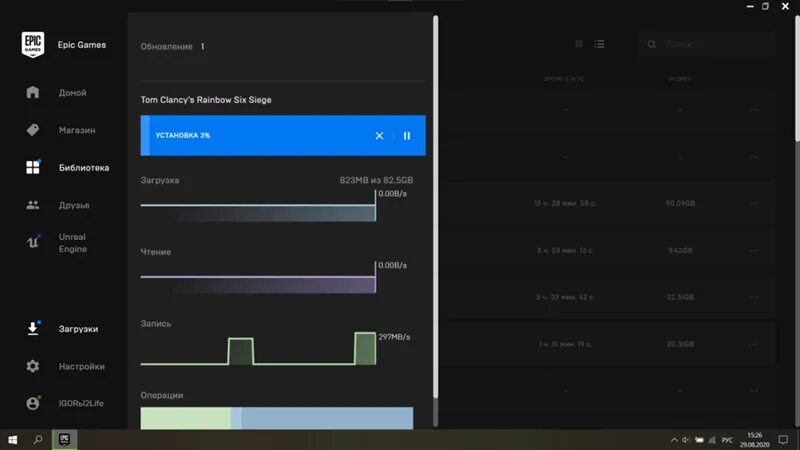Open the Настройки gear icon
This screenshot has height=450, width=800.
pyautogui.click(x=33, y=366)
